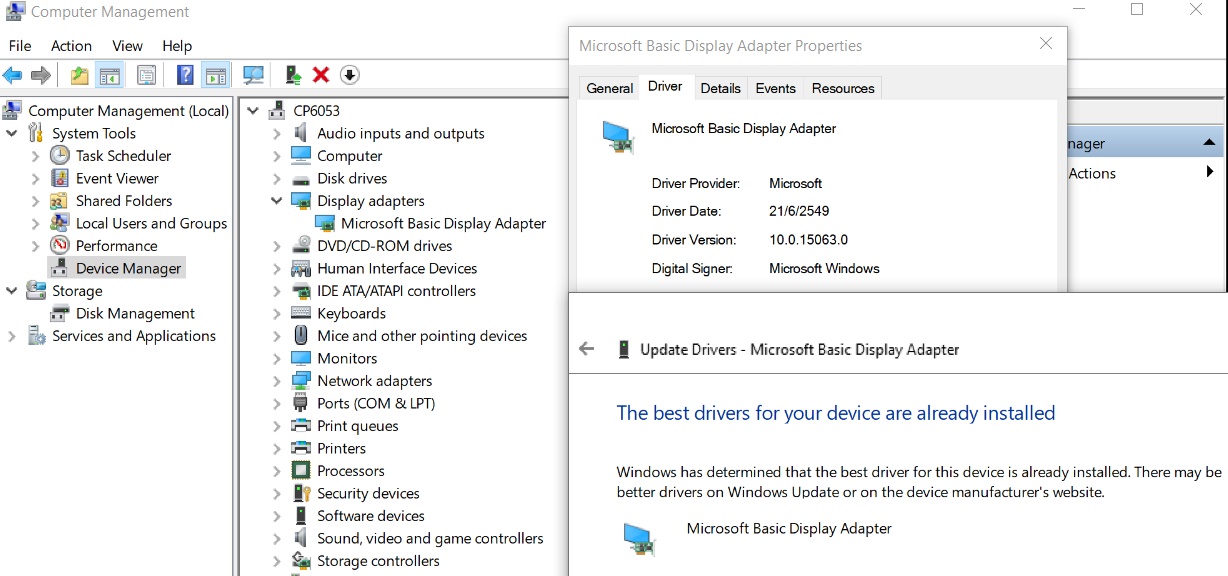
Task: Open the Help menu
Action: (176, 46)
